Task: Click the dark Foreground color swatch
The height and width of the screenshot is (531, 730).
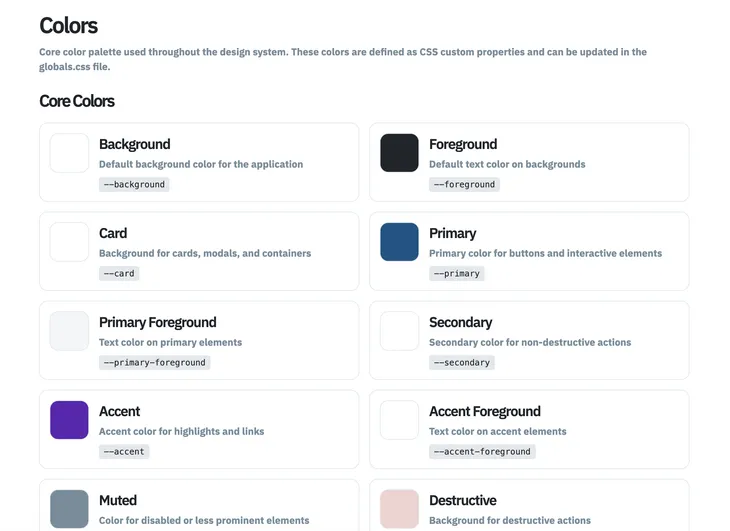Action: 399,153
